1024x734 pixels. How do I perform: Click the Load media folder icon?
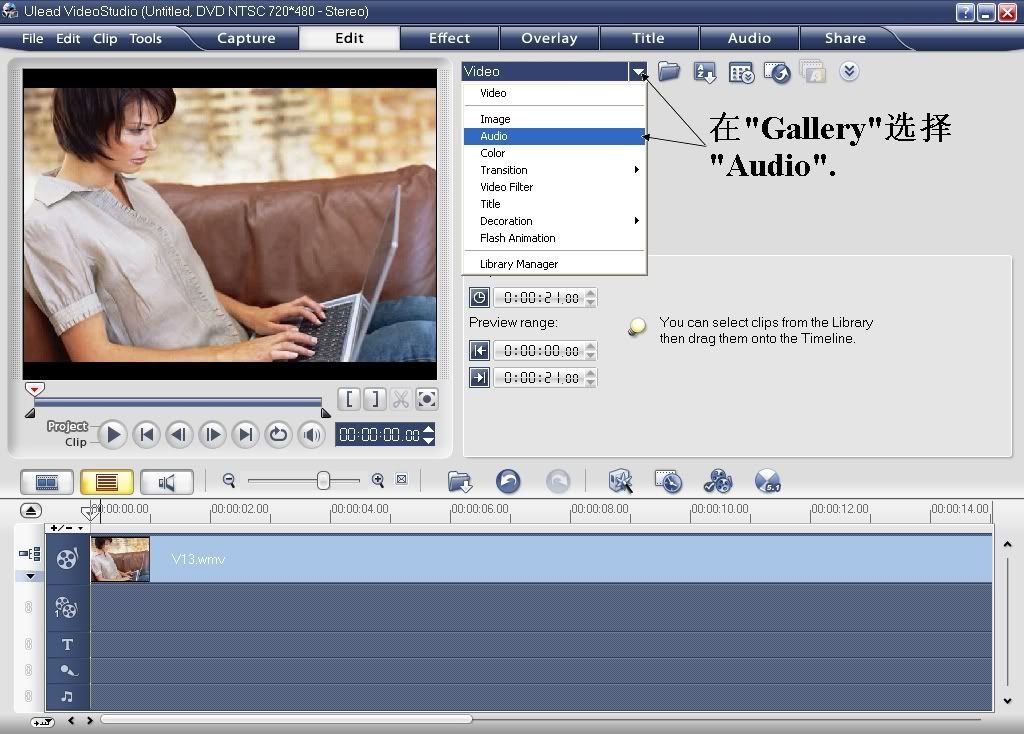pos(669,72)
